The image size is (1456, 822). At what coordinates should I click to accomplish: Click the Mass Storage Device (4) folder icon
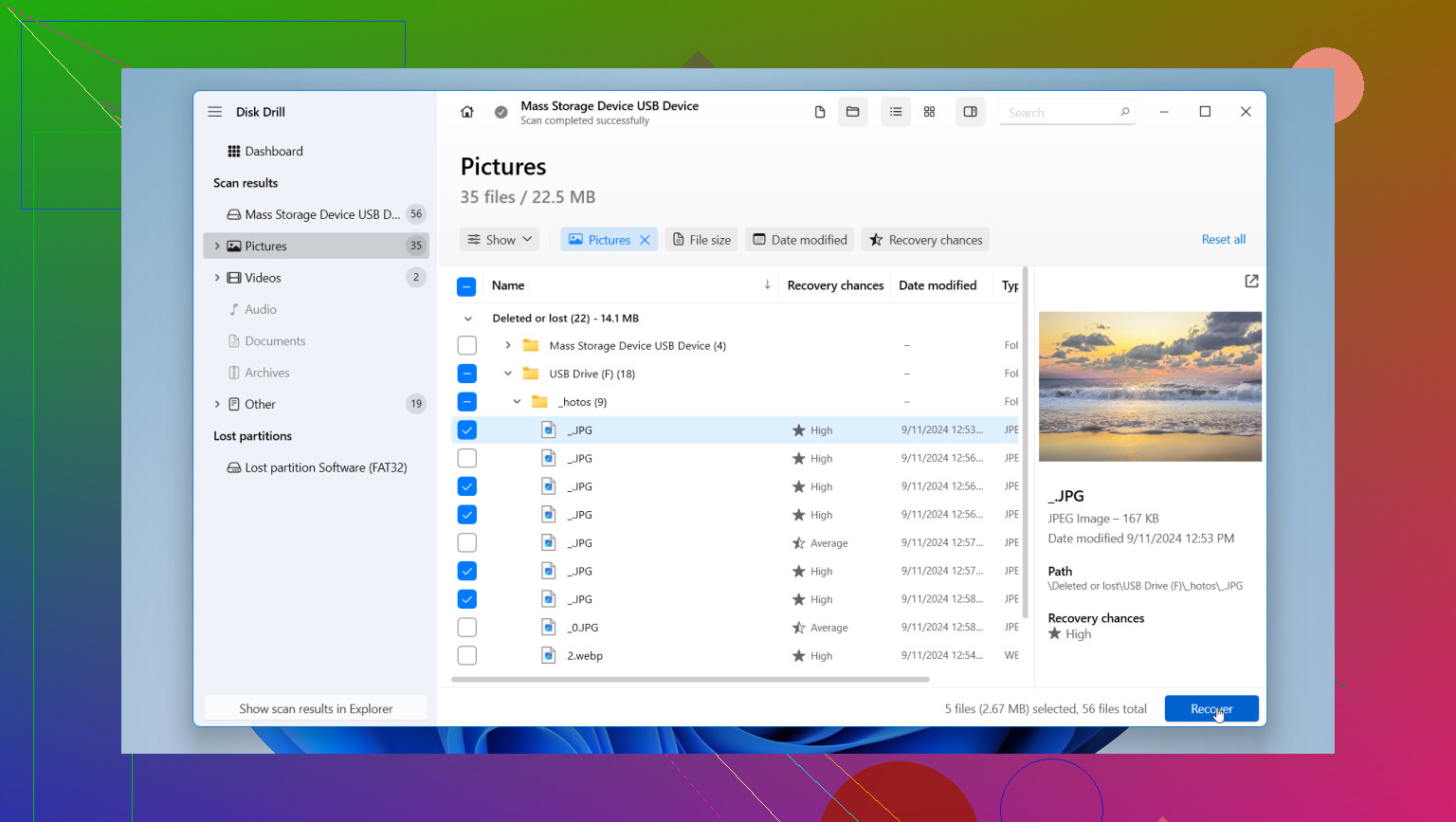point(531,345)
